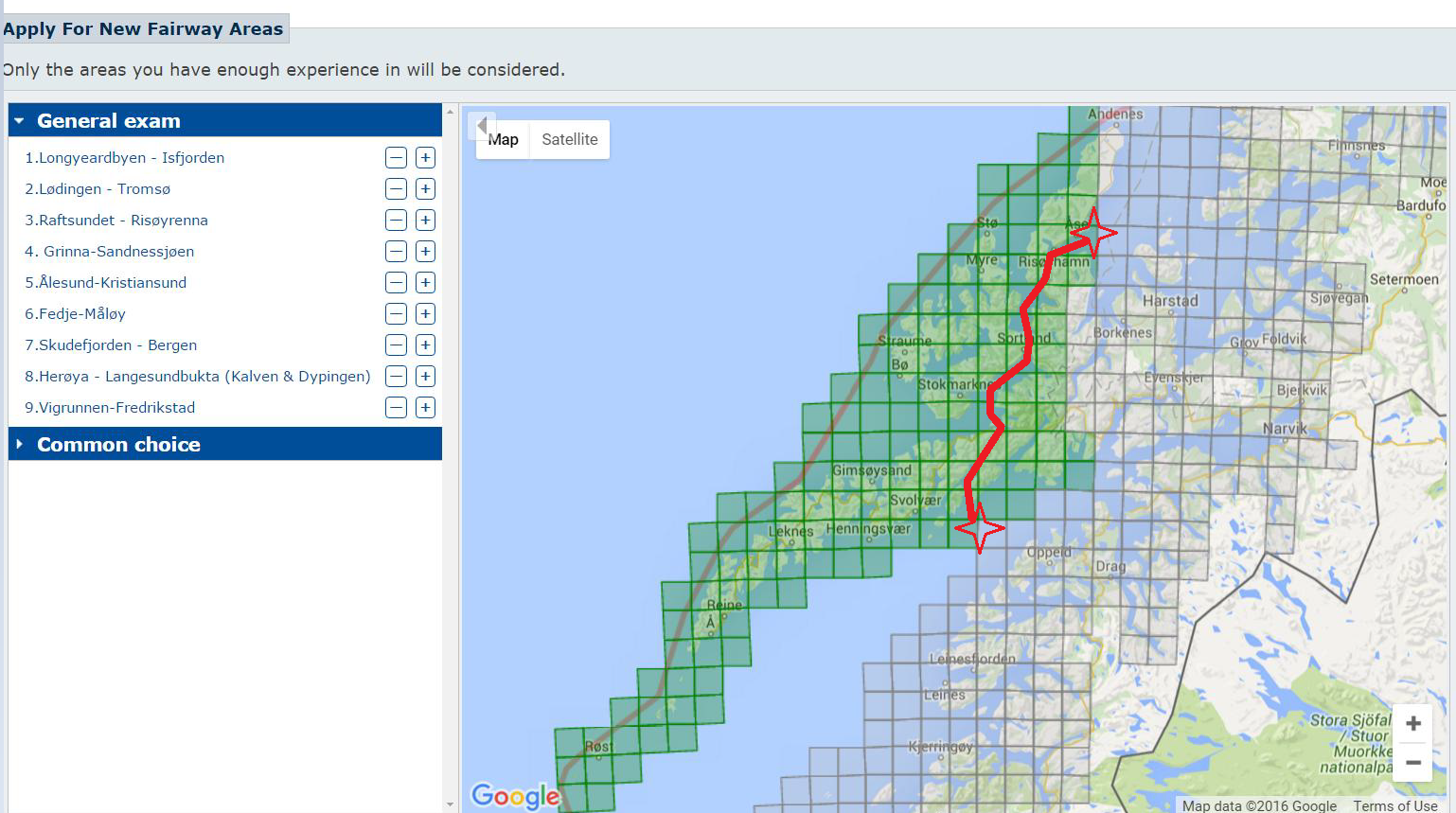Remove Grinna-Sandnessjøen using minus icon
Viewport: 1456px width, 813px height.
click(x=396, y=252)
